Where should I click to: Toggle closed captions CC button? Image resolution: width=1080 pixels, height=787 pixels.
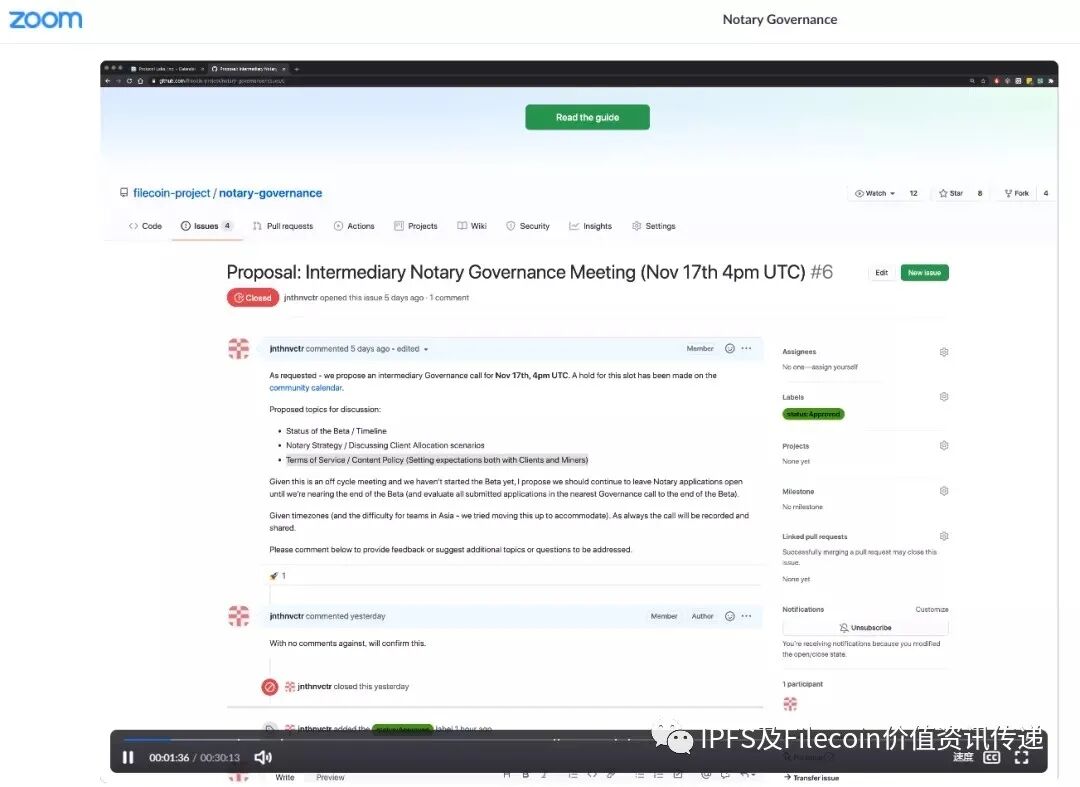tap(992, 757)
